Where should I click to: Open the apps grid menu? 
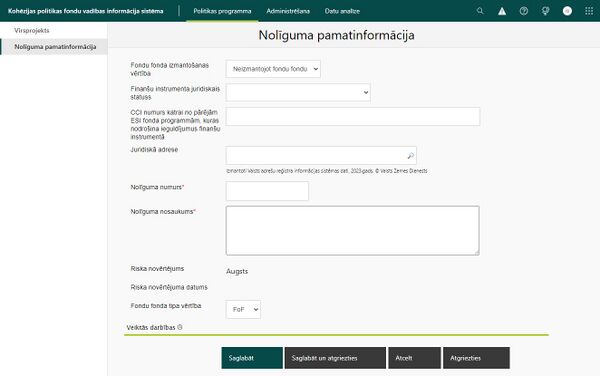click(x=589, y=11)
